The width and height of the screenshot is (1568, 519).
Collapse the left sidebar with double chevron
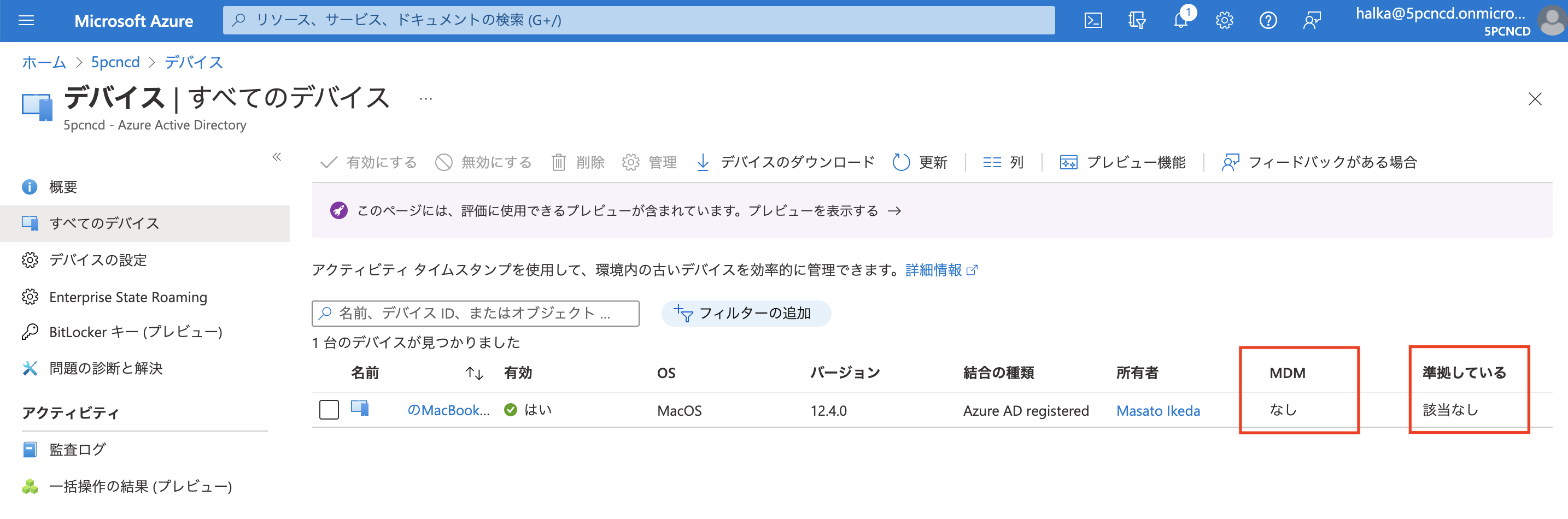pos(277,157)
